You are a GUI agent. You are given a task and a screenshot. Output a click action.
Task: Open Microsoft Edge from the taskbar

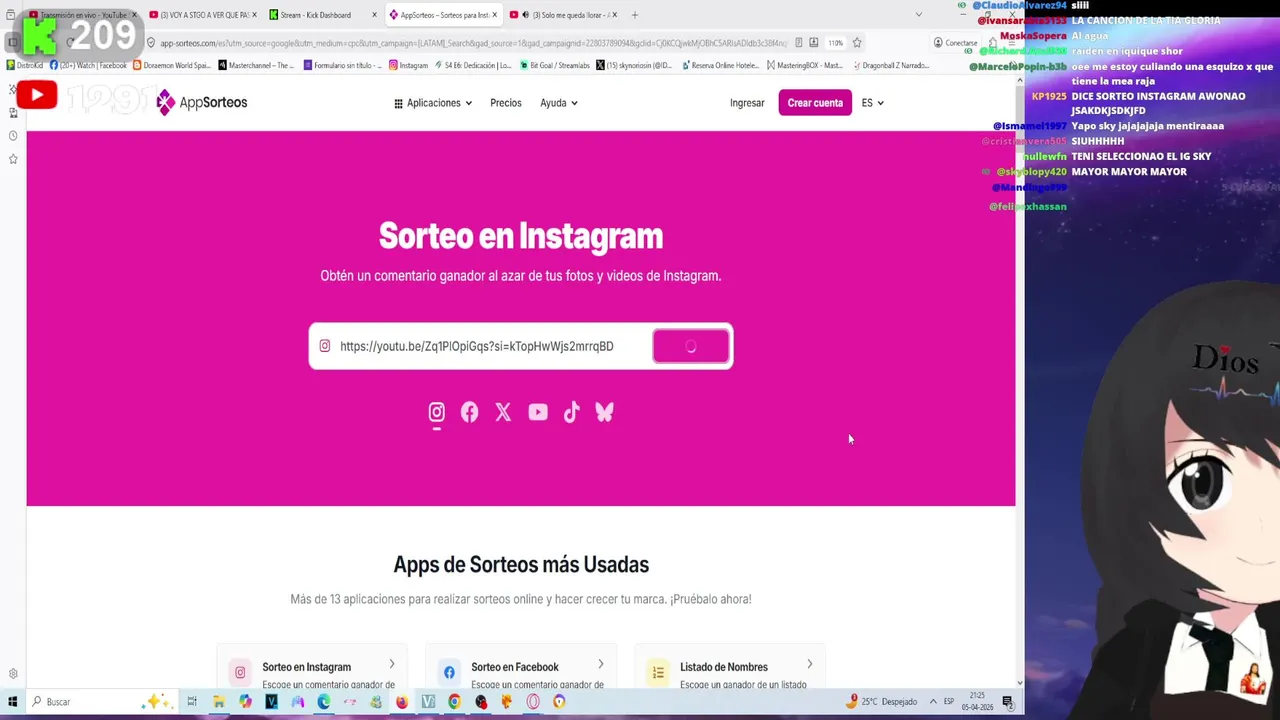click(x=324, y=702)
